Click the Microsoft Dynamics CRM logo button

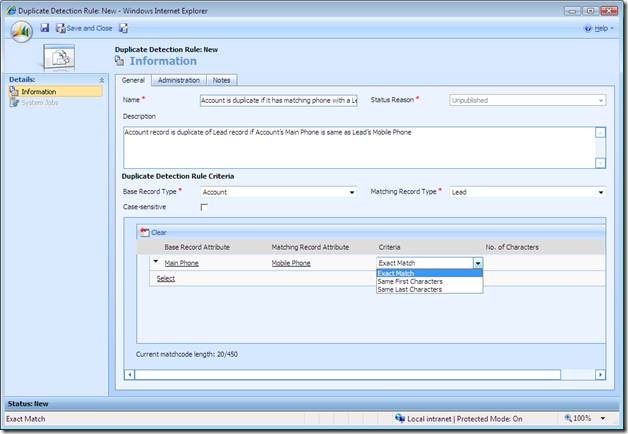[x=21, y=30]
